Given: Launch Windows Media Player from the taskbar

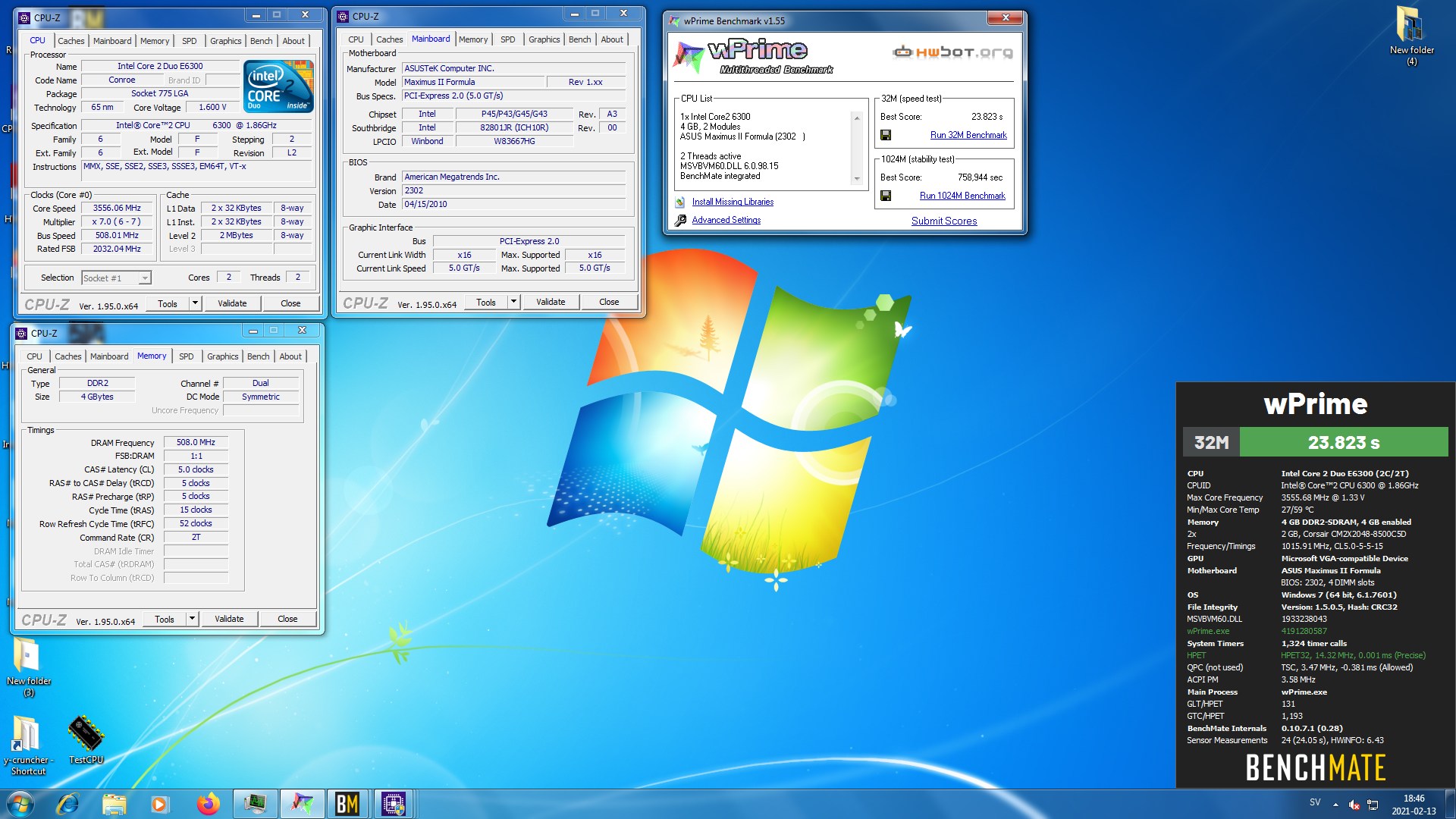Looking at the screenshot, I should (x=159, y=804).
